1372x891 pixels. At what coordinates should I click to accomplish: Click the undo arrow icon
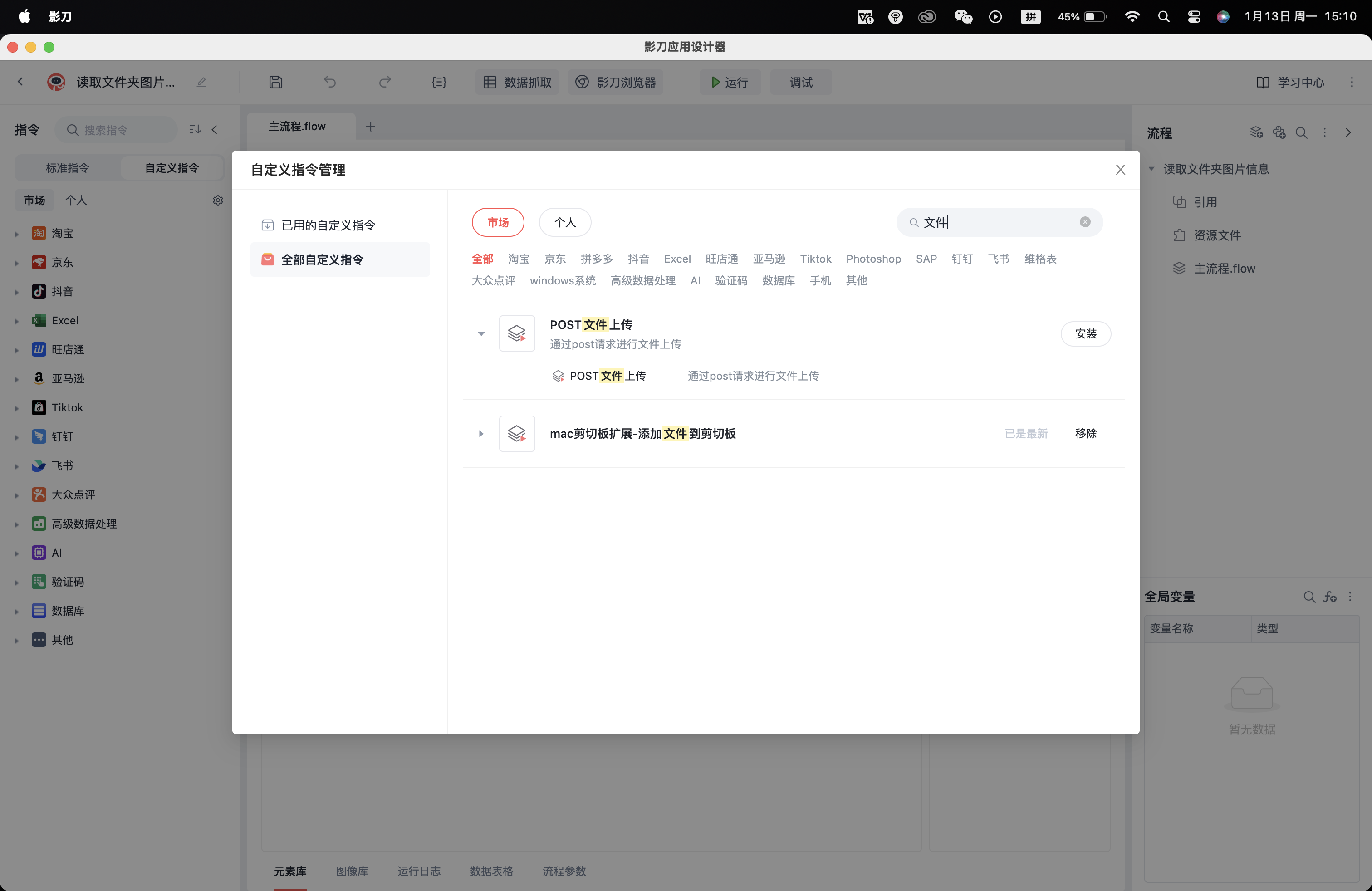(330, 83)
